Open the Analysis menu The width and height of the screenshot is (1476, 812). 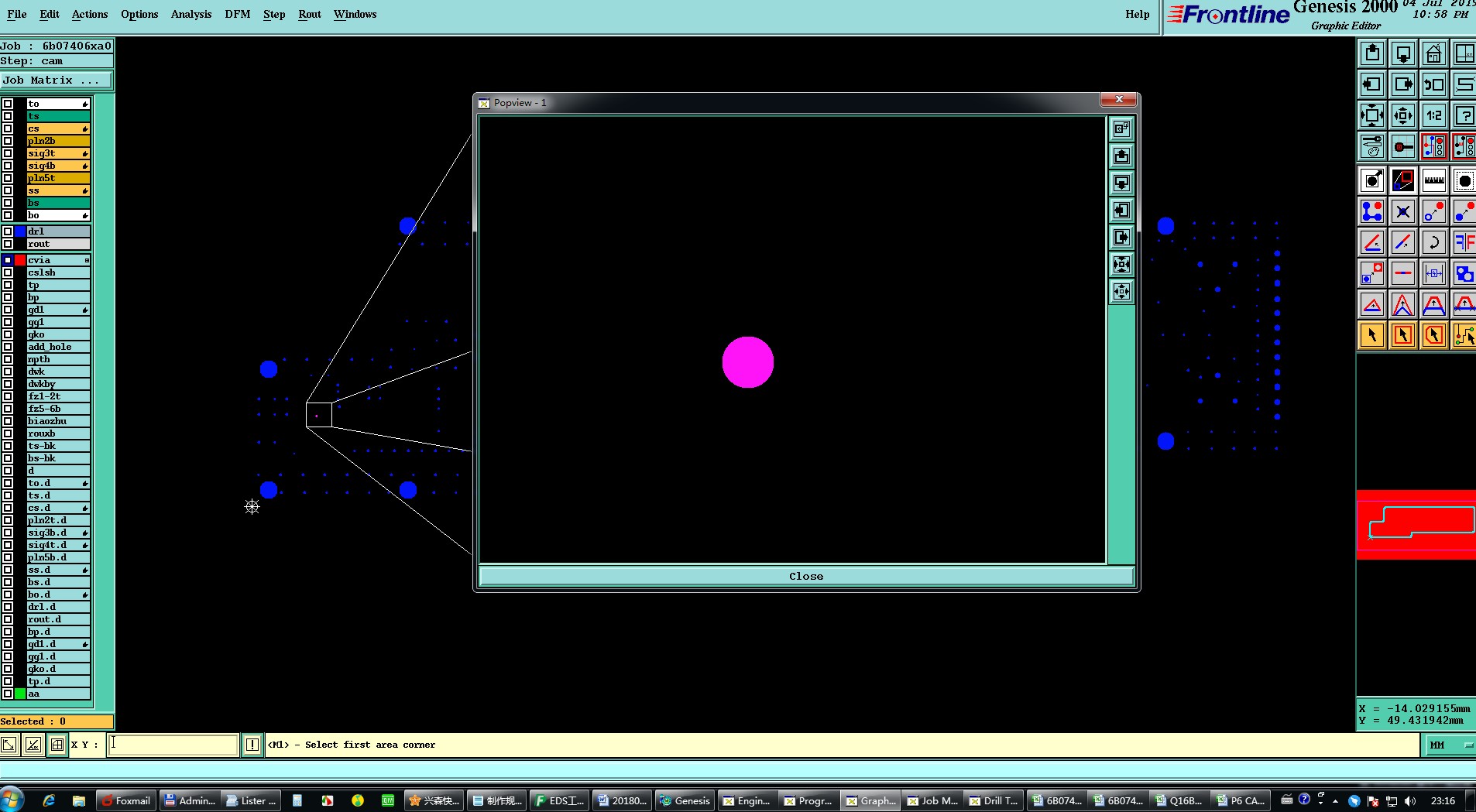tap(191, 14)
